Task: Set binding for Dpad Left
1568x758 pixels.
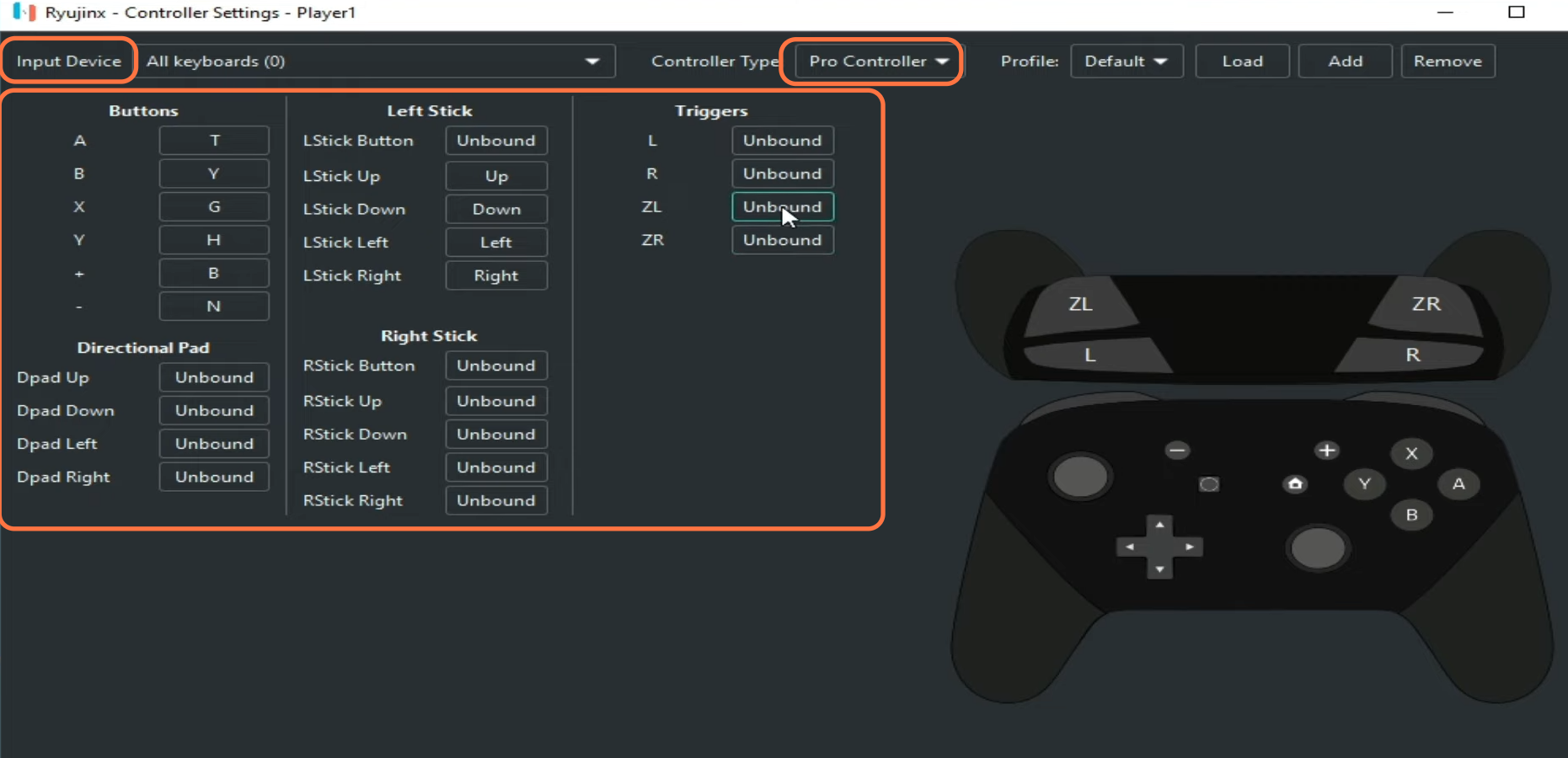Action: pos(214,444)
